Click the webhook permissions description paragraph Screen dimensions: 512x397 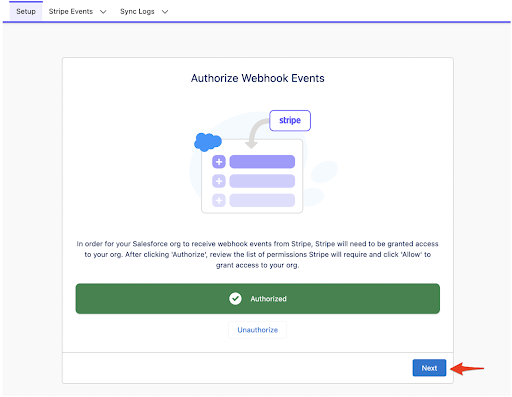(258, 254)
